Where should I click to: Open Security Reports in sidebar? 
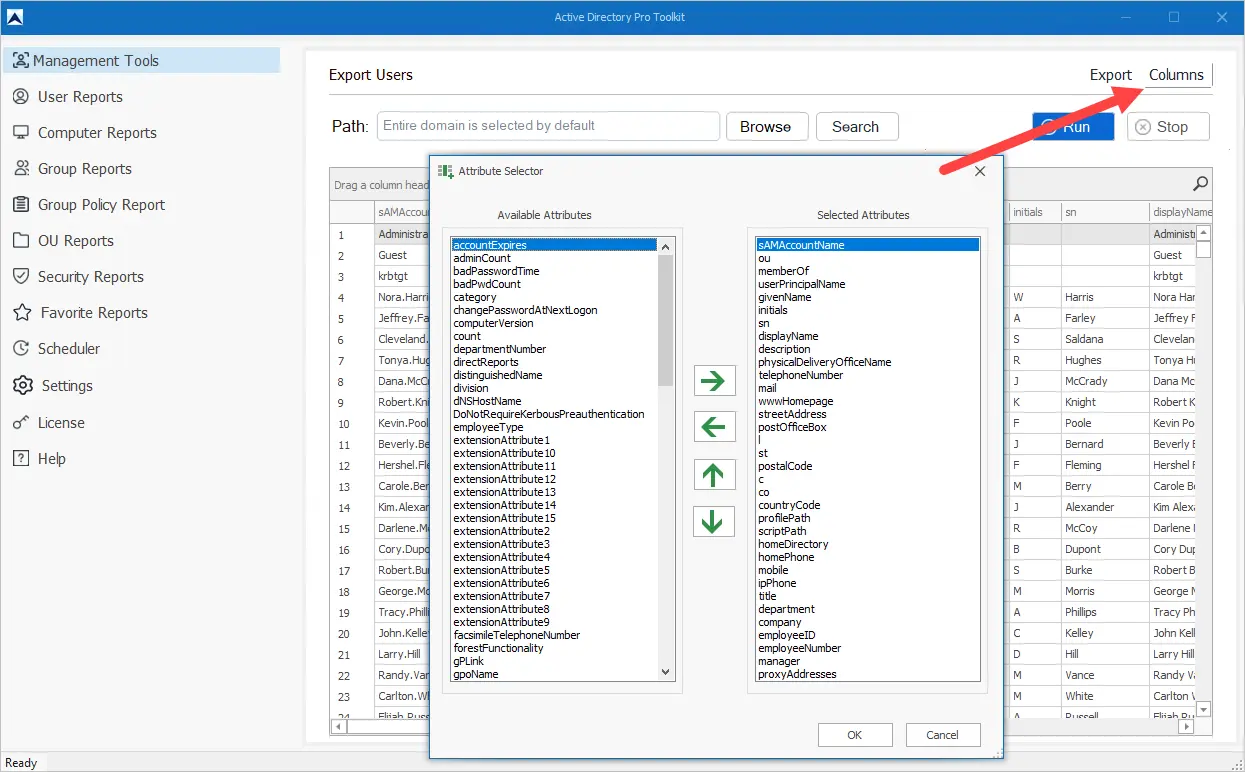(91, 277)
